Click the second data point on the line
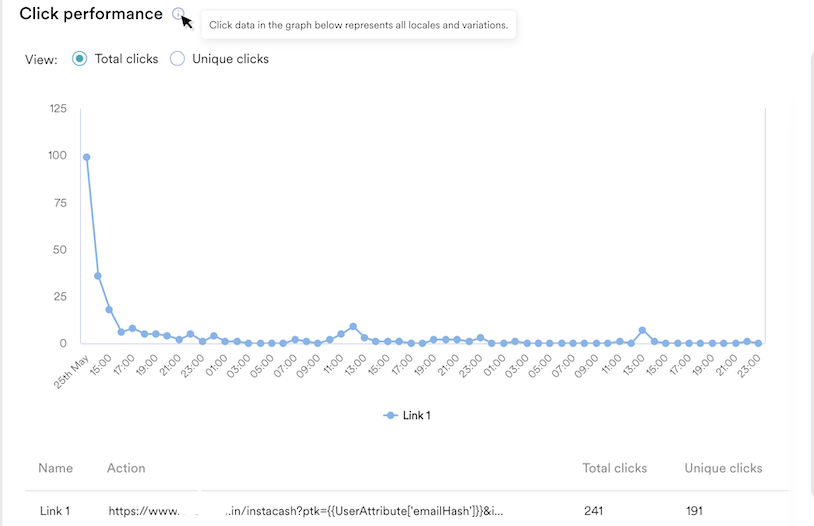Image resolution: width=814 pixels, height=526 pixels. coord(98,276)
